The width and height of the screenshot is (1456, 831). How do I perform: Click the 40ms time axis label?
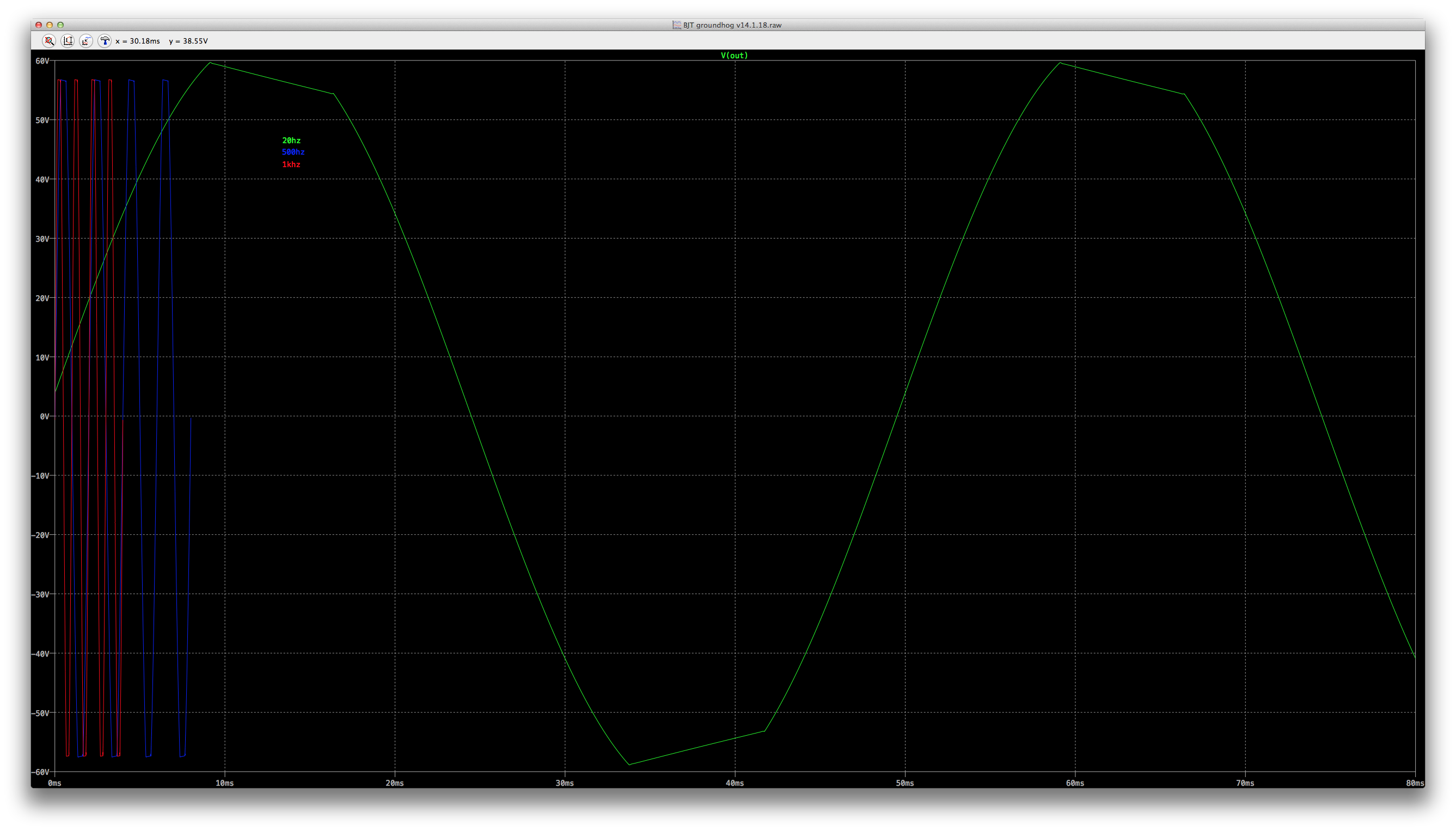(x=735, y=784)
